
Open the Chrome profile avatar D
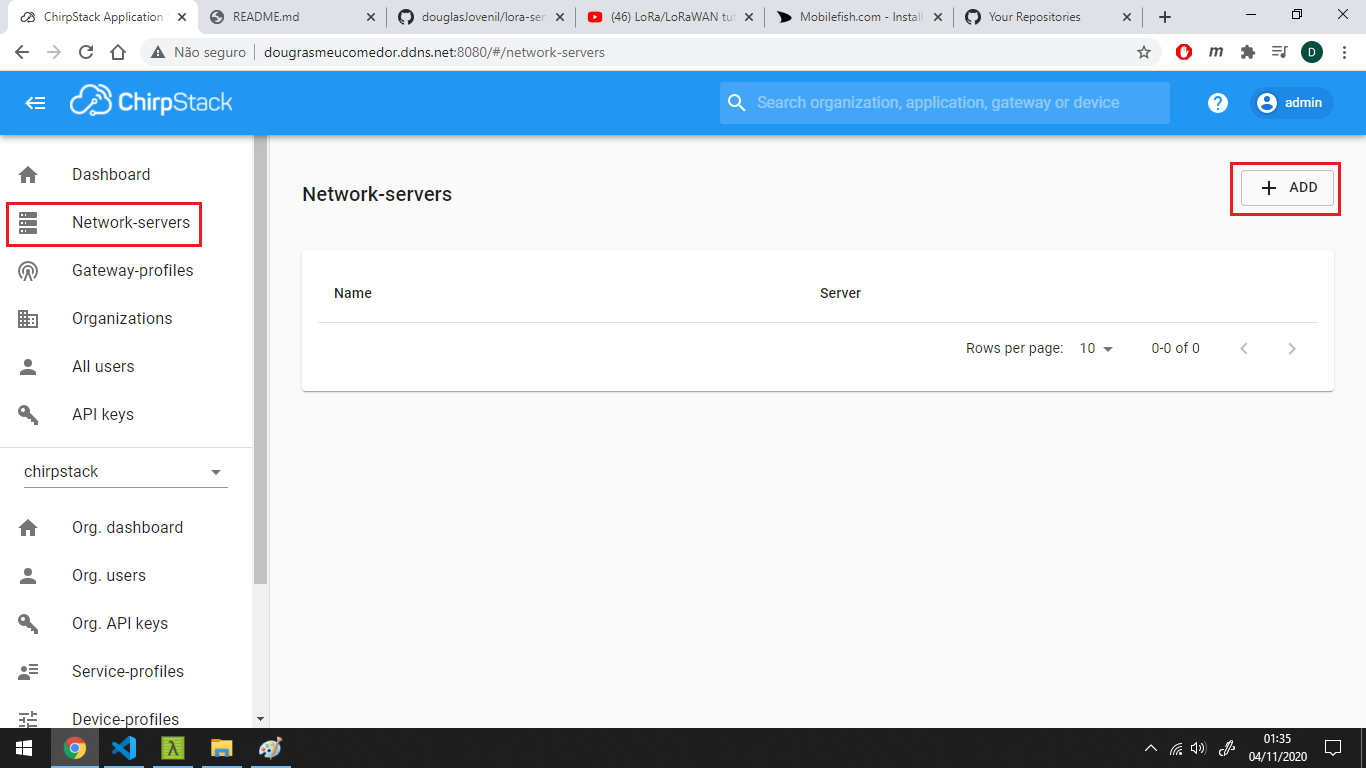click(x=1312, y=52)
